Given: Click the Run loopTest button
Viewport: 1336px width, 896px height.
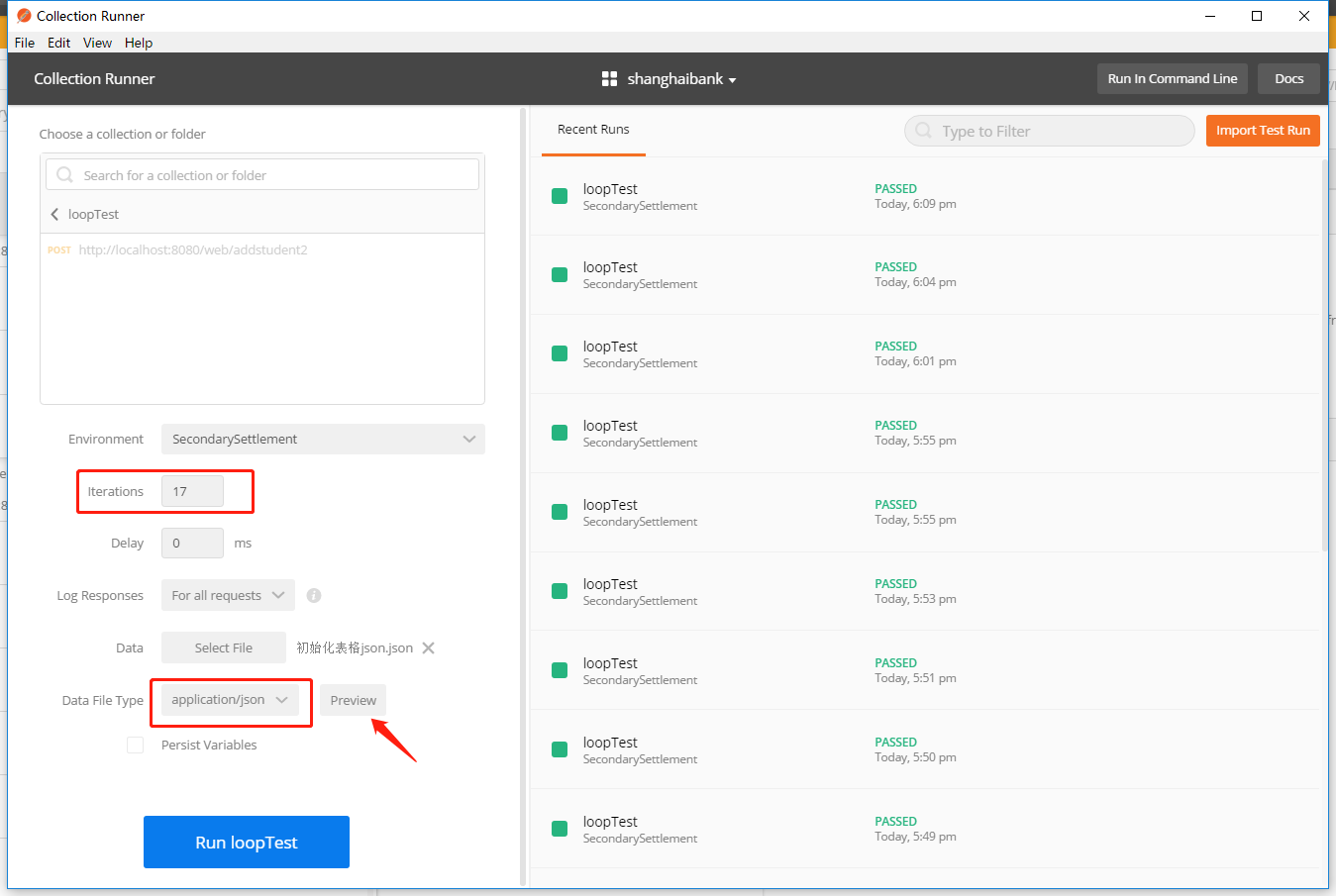Looking at the screenshot, I should 246,842.
